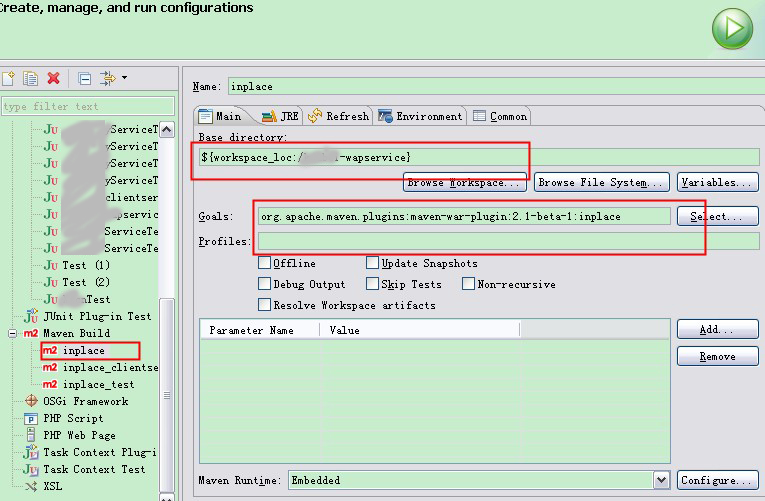Image resolution: width=765 pixels, height=501 pixels.
Task: Open the Maven Runtime dropdown
Action: point(661,480)
